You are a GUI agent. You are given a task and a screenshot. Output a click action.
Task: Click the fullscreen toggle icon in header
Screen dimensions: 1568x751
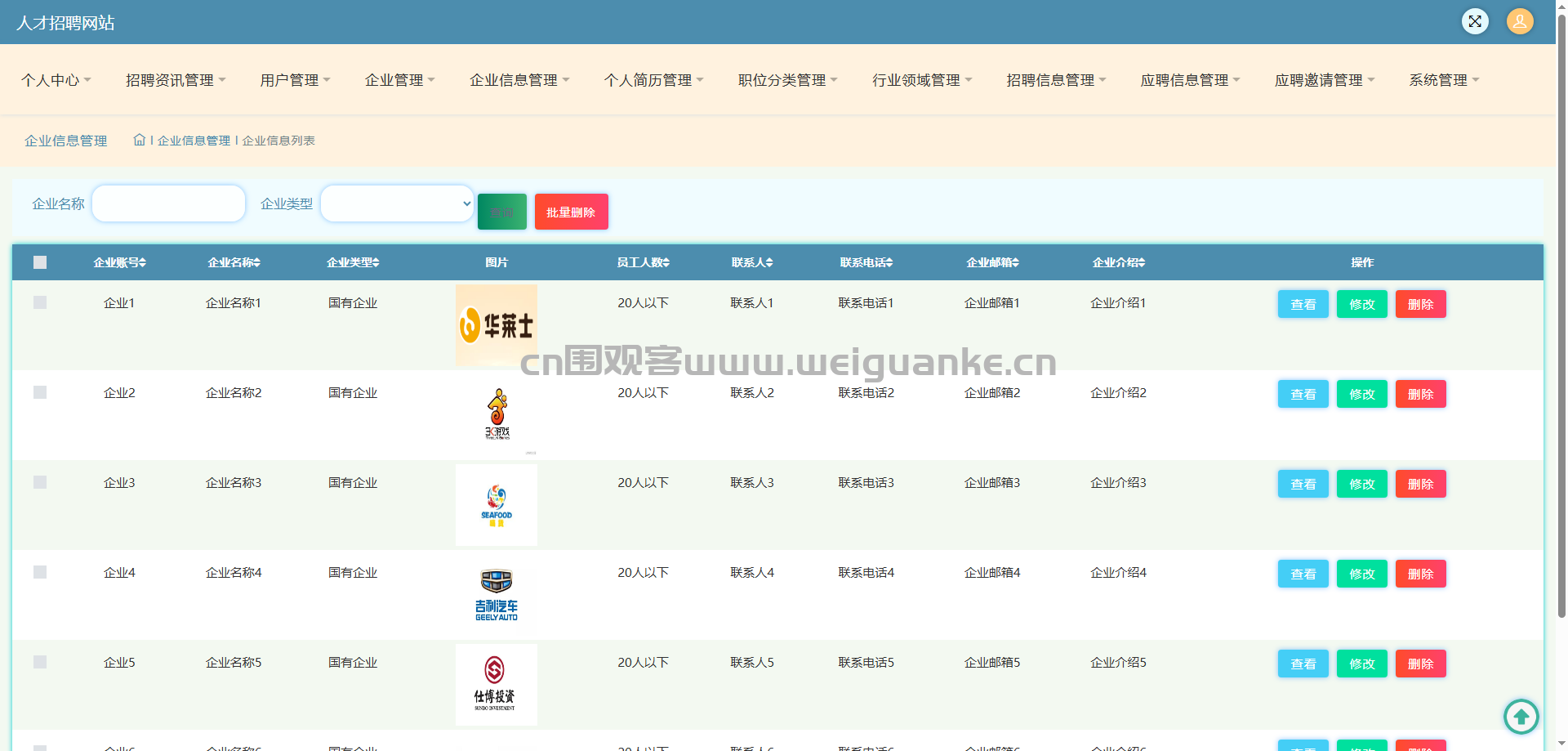[1475, 21]
